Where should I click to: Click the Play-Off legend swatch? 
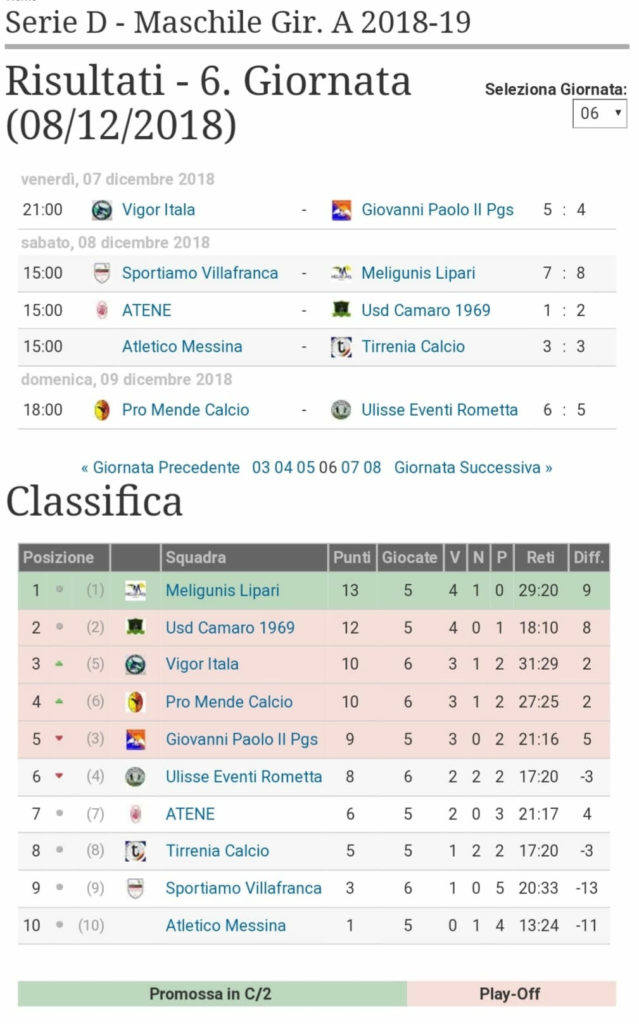pyautogui.click(x=511, y=993)
